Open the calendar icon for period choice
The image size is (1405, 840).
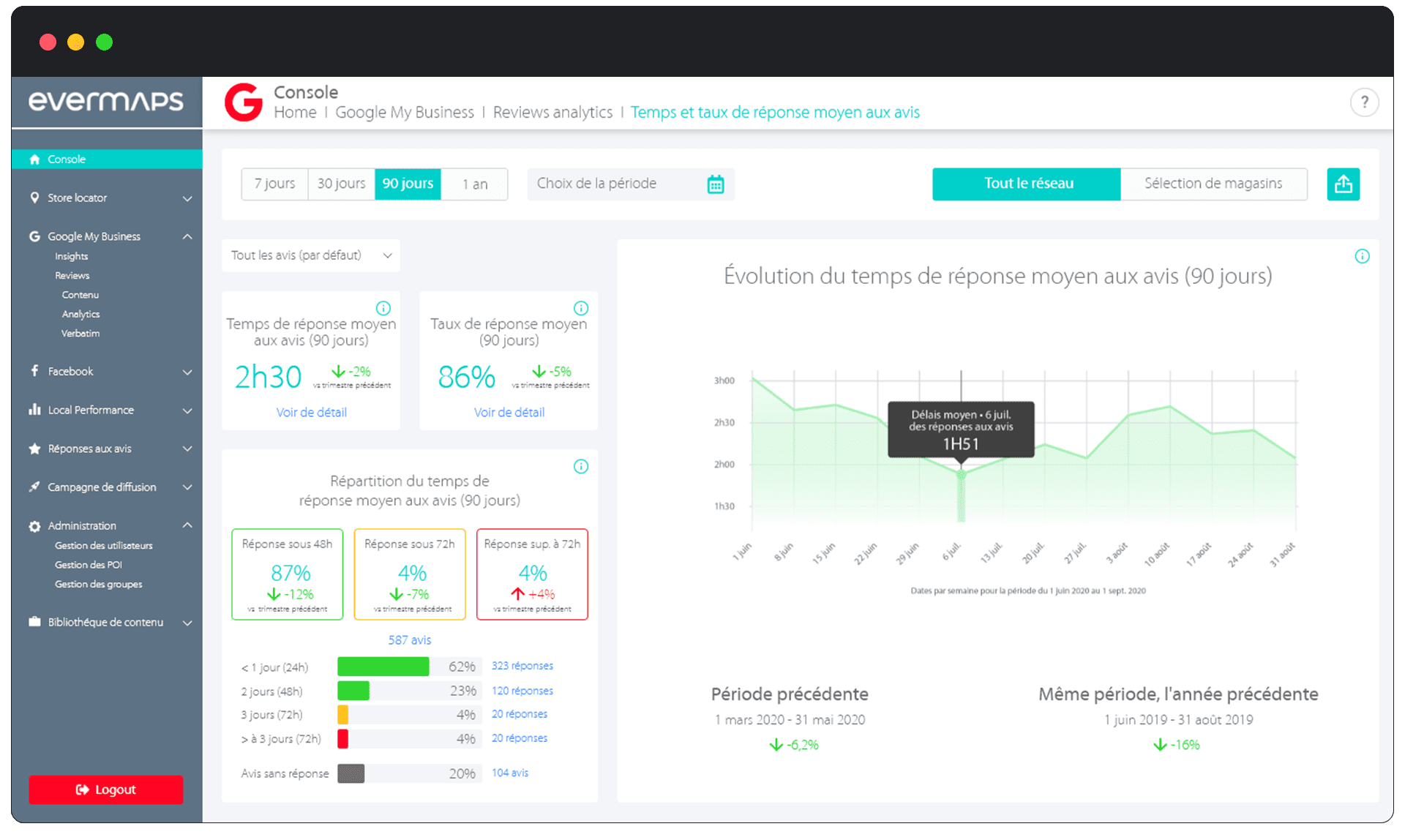coord(716,184)
